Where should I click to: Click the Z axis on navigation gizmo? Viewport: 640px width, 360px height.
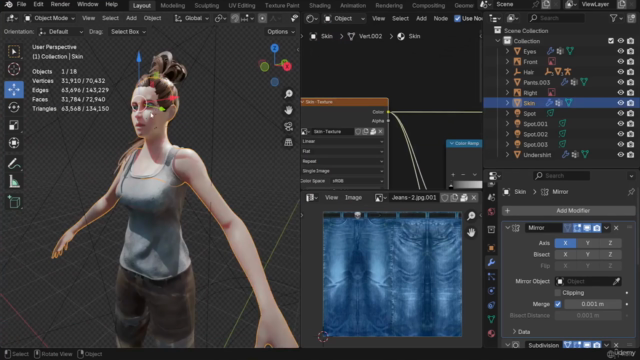pos(274,48)
